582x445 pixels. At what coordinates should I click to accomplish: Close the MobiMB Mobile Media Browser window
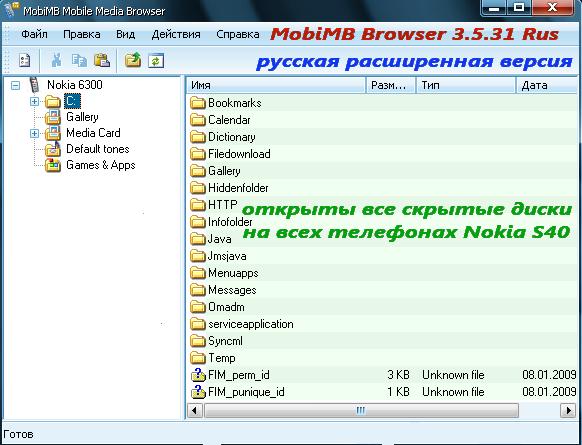(553, 7)
